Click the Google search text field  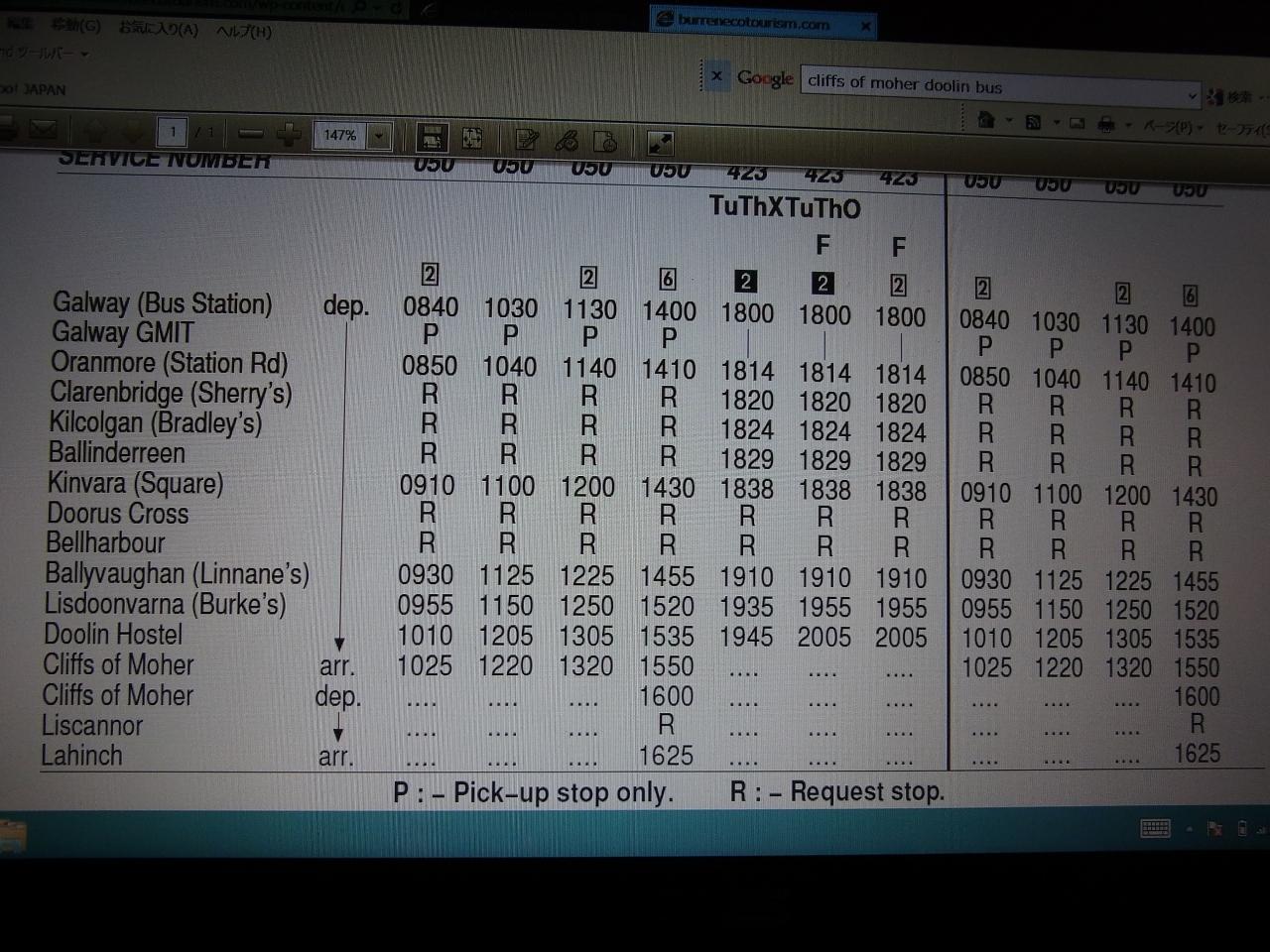[x=992, y=86]
